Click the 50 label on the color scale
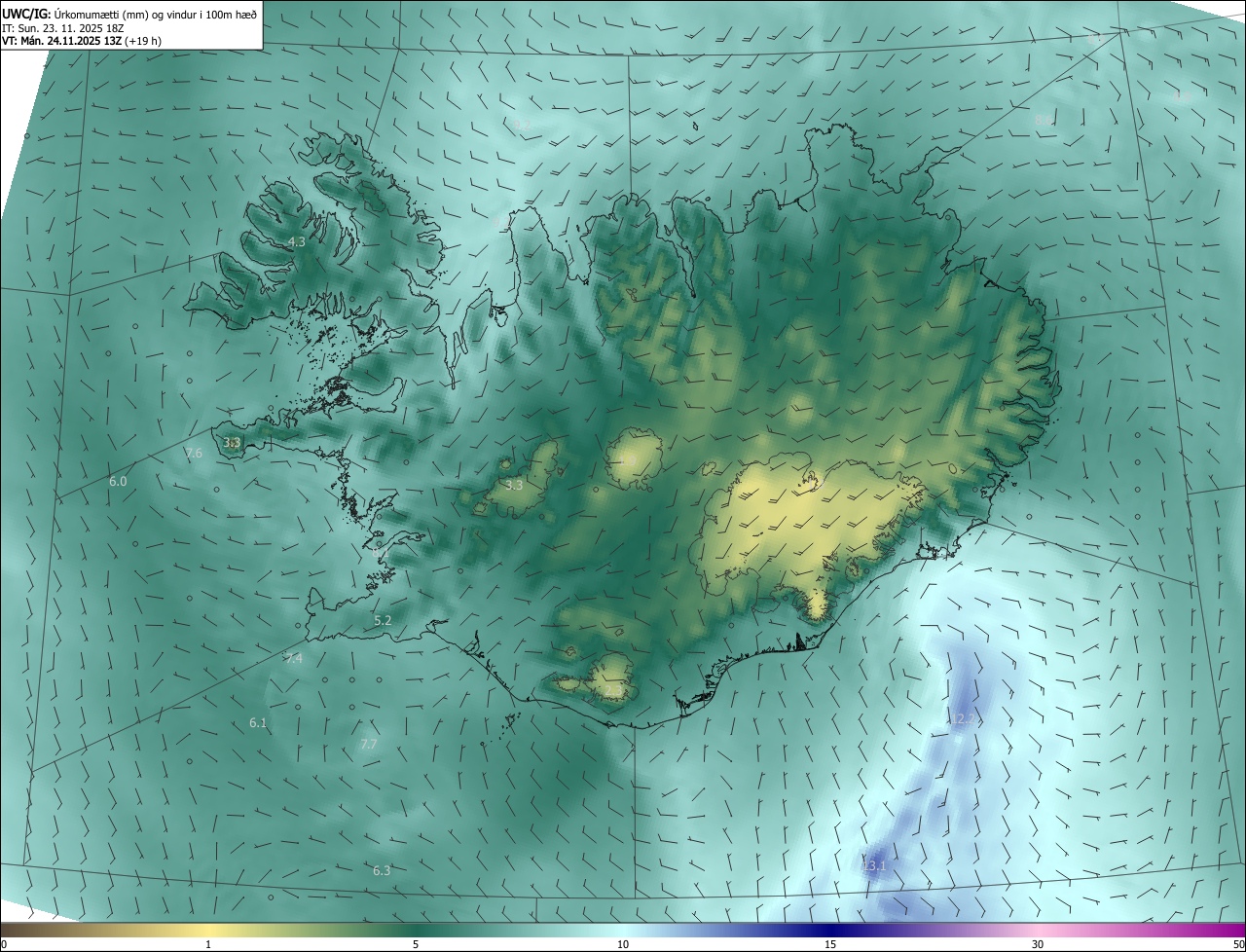Image resolution: width=1246 pixels, height=952 pixels. tap(1238, 944)
